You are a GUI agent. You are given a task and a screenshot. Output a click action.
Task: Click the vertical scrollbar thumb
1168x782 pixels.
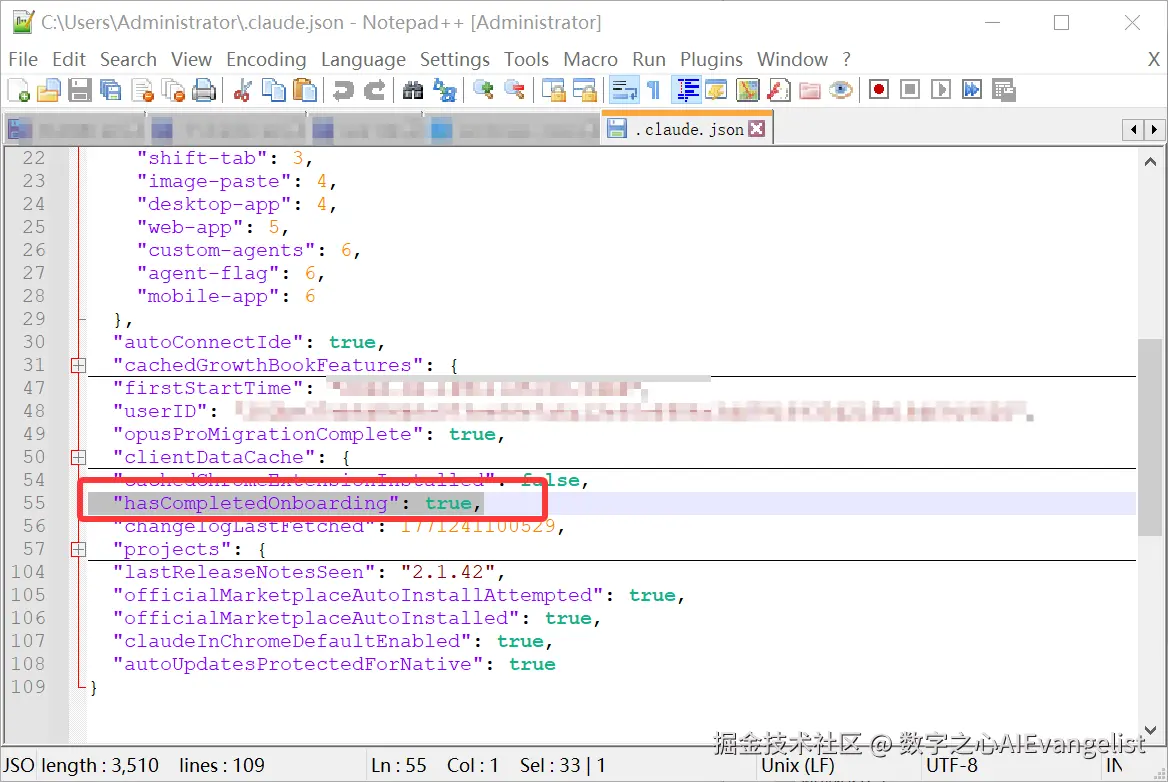[1150, 437]
